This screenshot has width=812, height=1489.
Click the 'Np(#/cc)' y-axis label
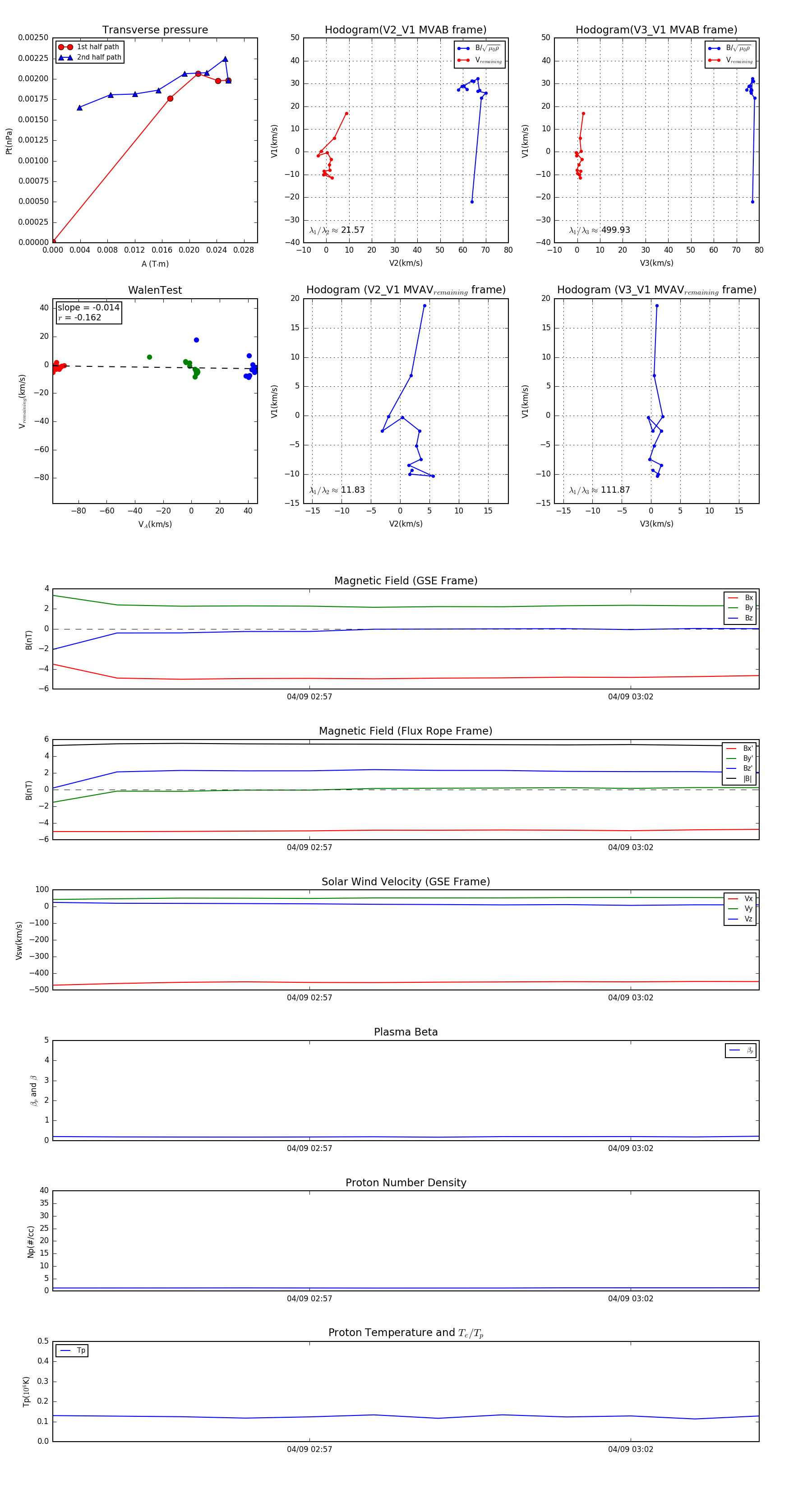31,1242
